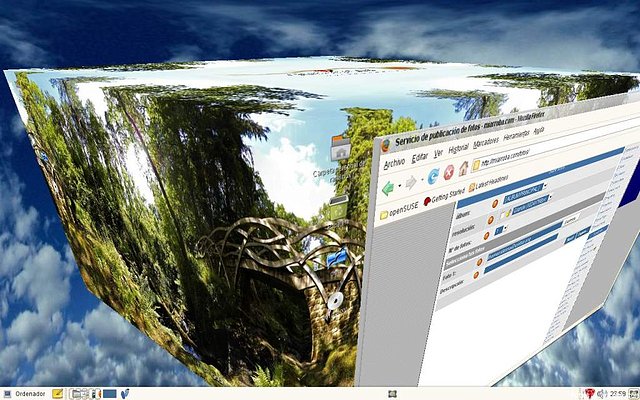The width and height of the screenshot is (640, 400).
Task: Click the gray Forward arrow in Firefox
Action: [x=411, y=182]
